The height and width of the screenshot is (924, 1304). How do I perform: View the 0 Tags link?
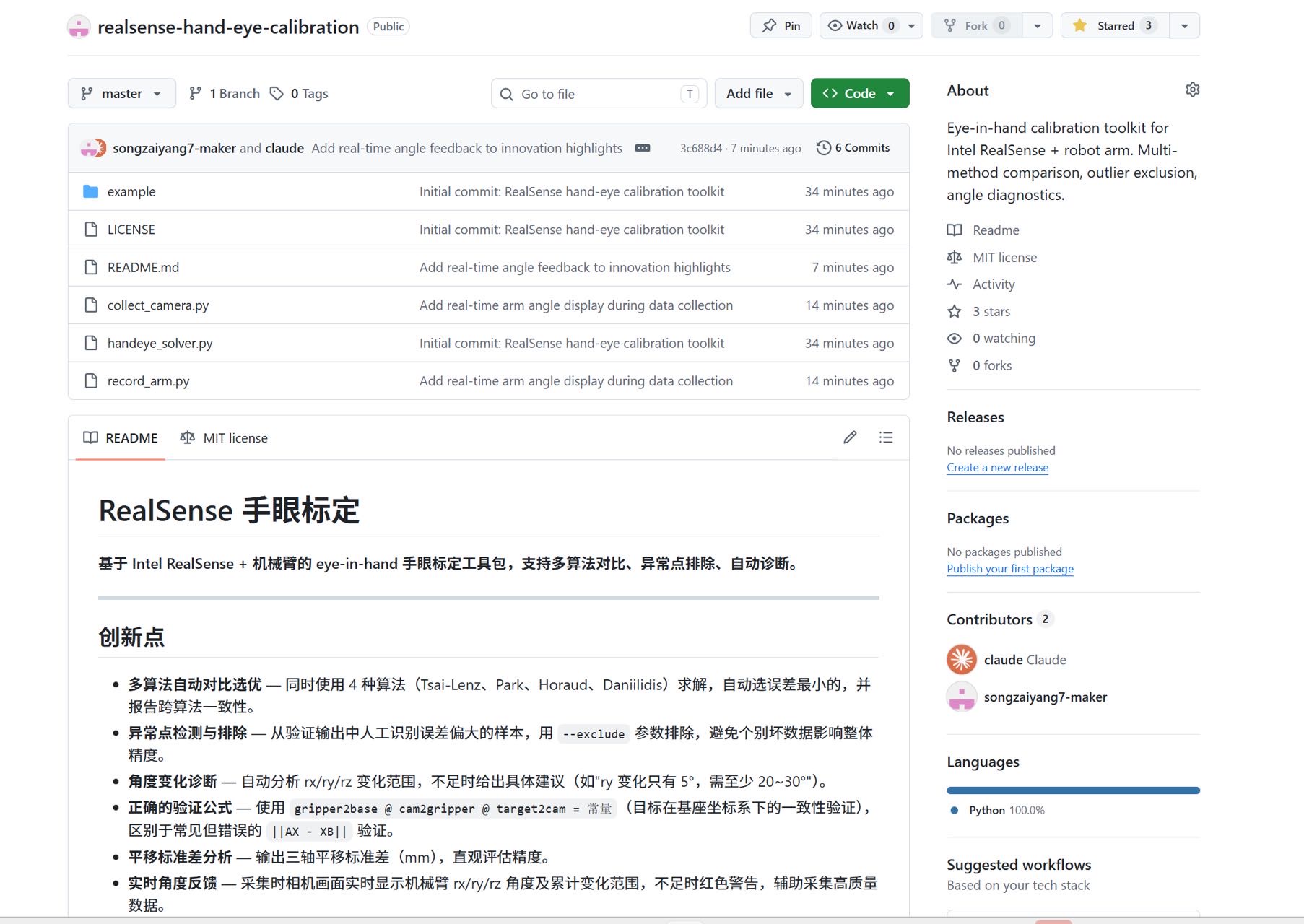tap(299, 93)
